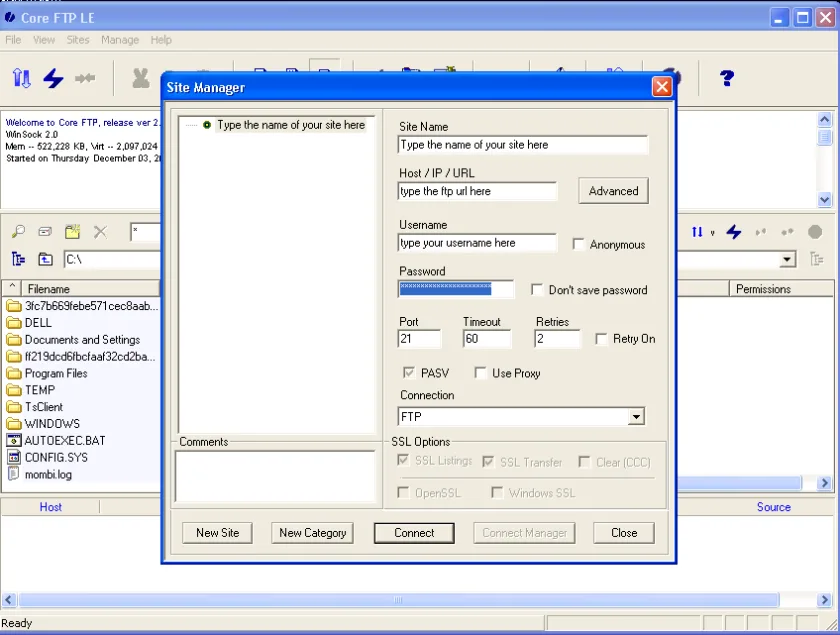The height and width of the screenshot is (635, 840).
Task: Click into the Host / IP / URL field
Action: [x=478, y=191]
